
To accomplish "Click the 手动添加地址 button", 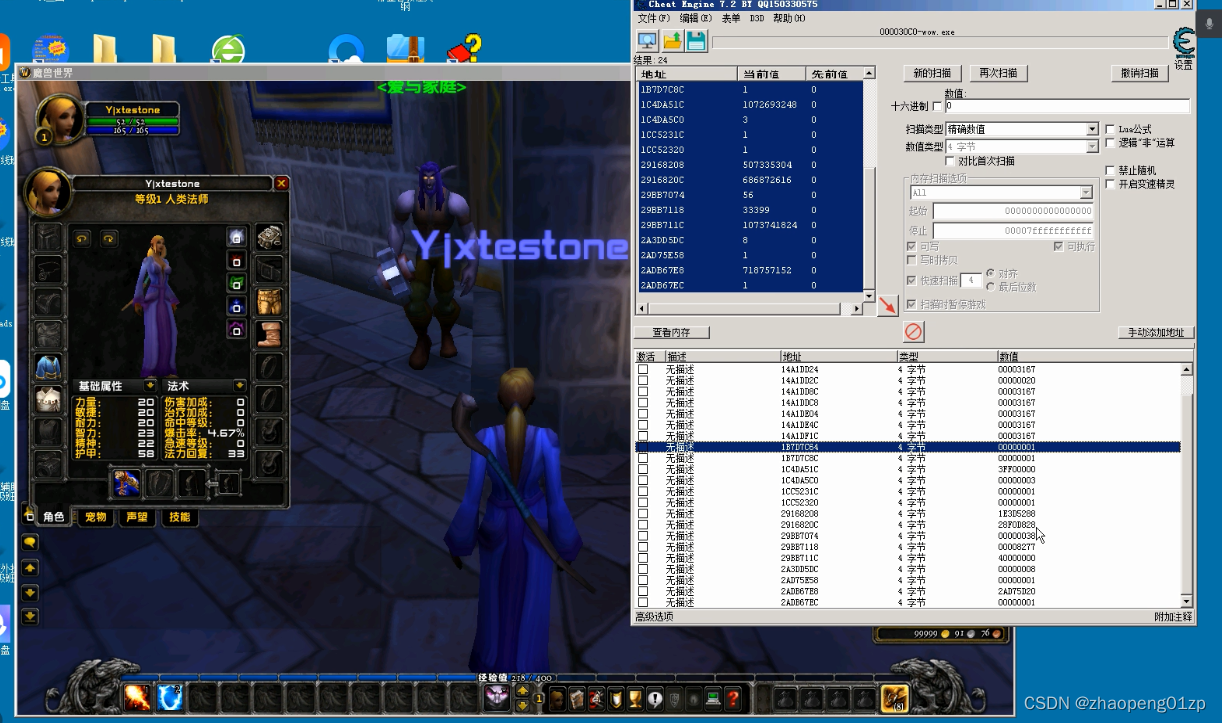I will 1155,332.
